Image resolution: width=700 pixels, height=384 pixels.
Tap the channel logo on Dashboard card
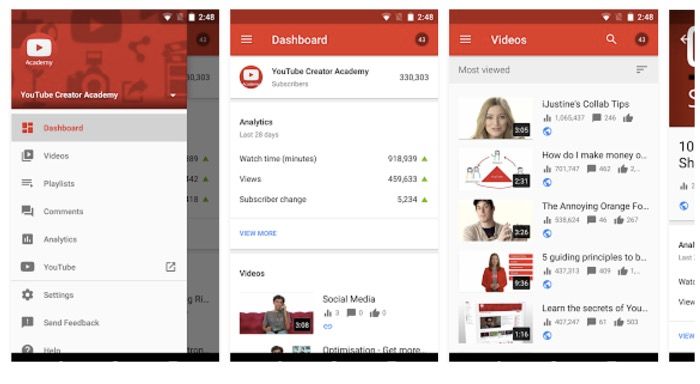point(250,77)
